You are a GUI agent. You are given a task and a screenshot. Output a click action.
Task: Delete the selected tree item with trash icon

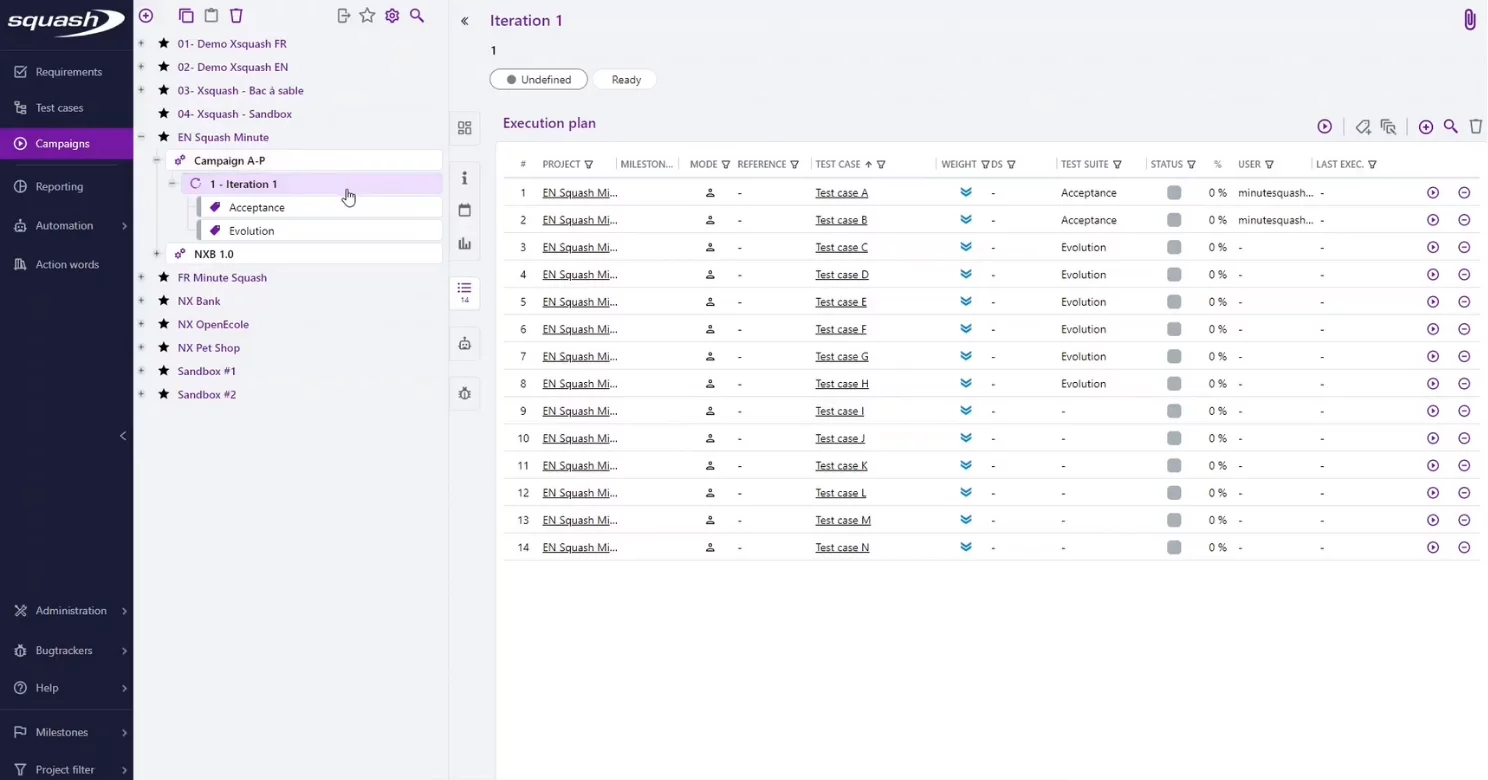(x=236, y=16)
